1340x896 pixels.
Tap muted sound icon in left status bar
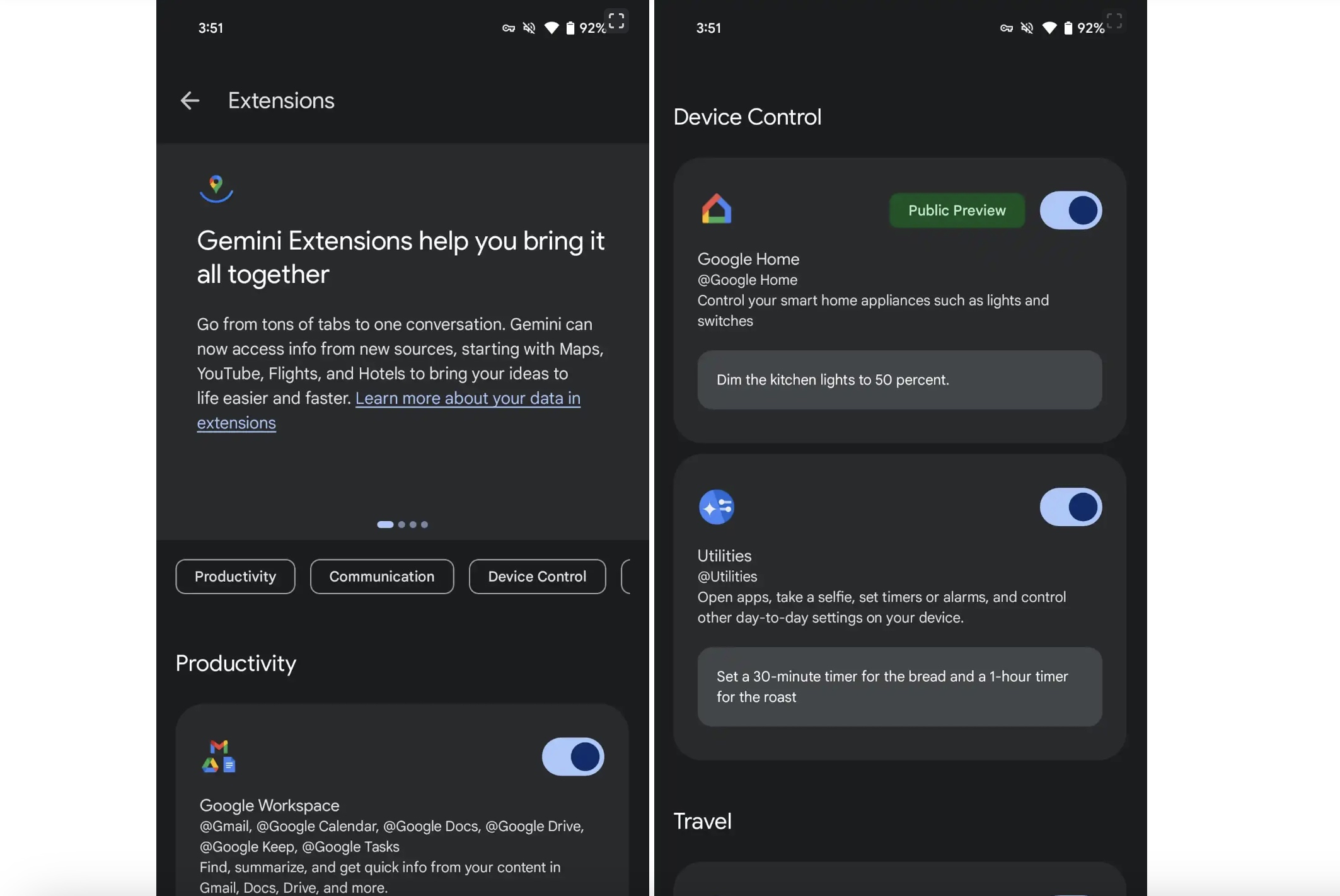pyautogui.click(x=529, y=28)
